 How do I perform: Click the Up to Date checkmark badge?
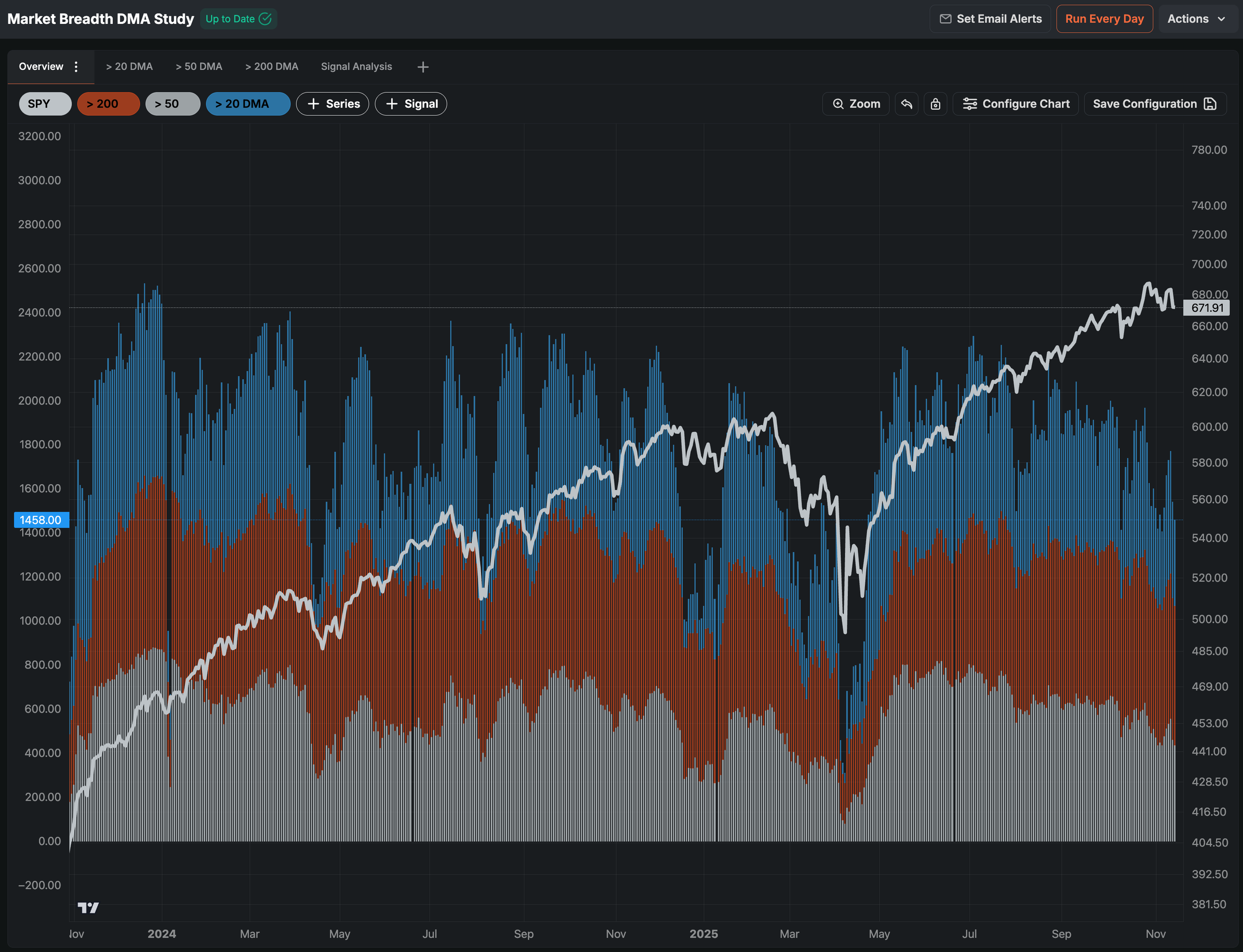[x=238, y=19]
